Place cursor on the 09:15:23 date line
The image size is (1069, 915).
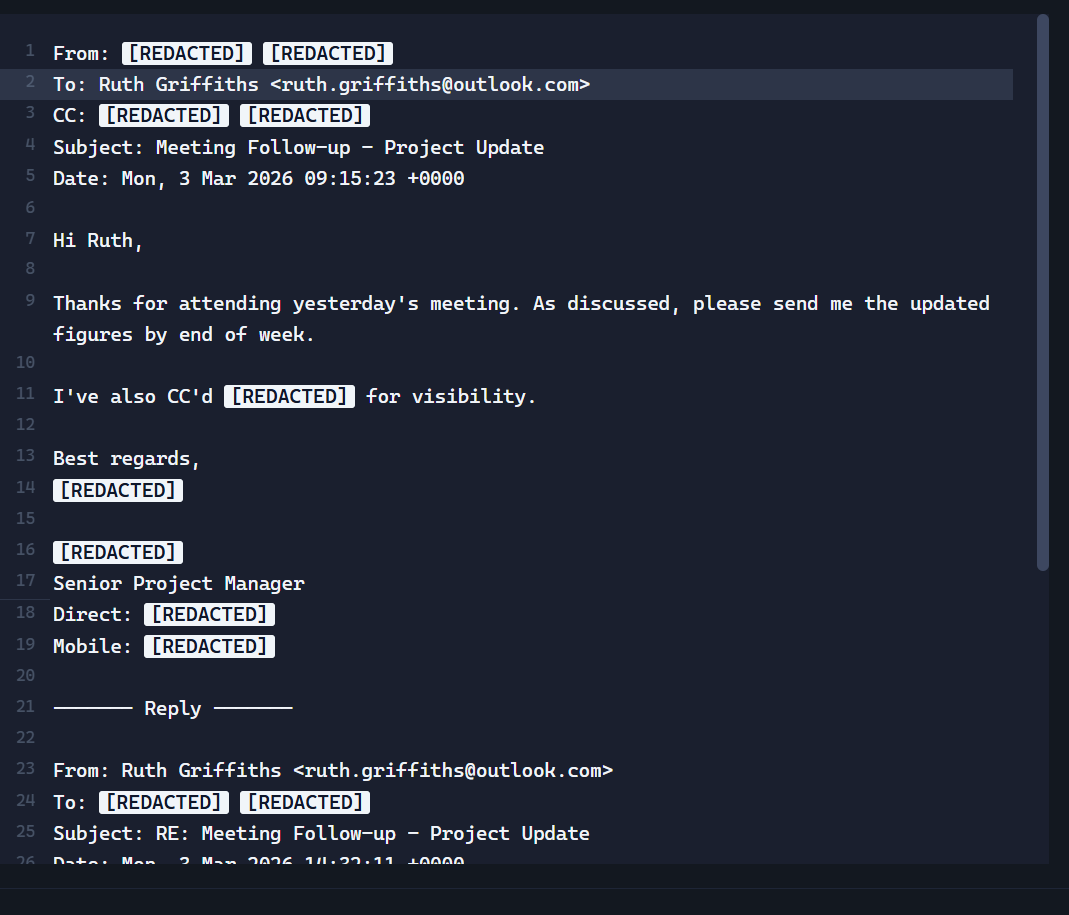pos(258,179)
